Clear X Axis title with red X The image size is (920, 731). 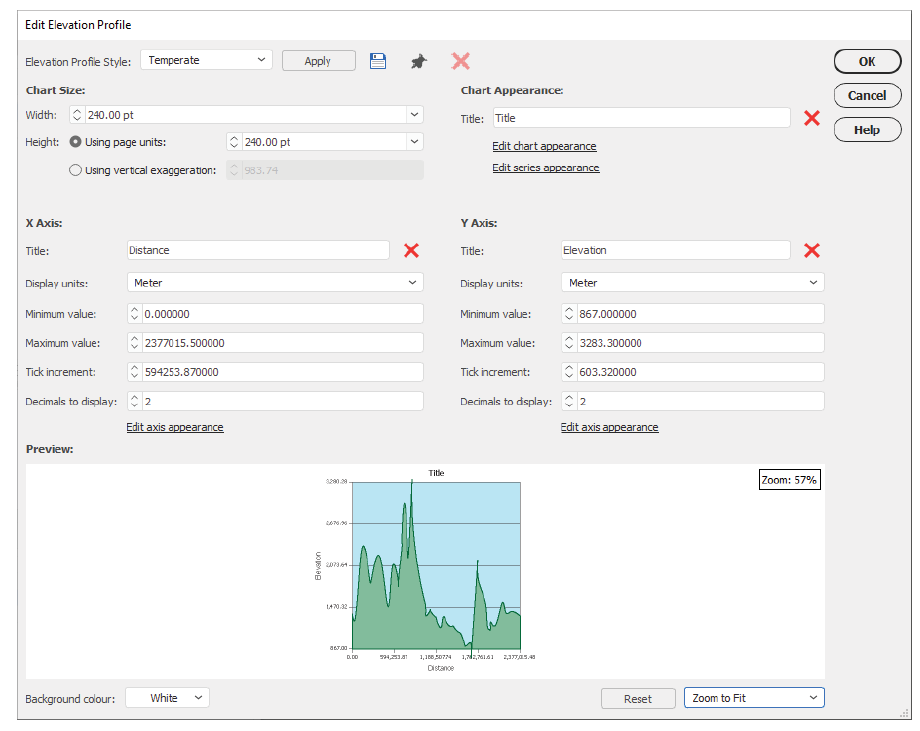(x=411, y=251)
